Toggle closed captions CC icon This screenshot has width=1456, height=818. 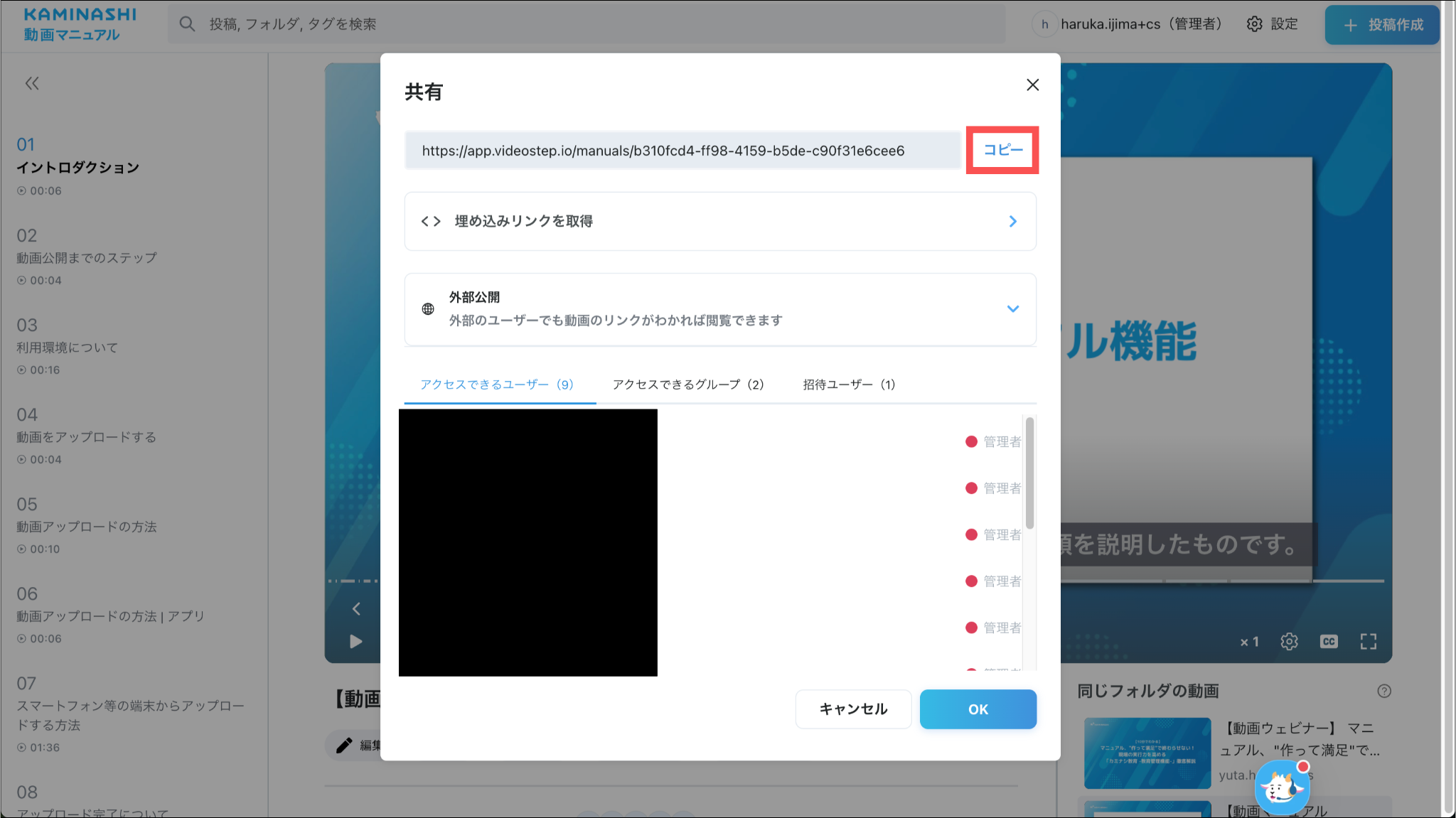[x=1328, y=642]
